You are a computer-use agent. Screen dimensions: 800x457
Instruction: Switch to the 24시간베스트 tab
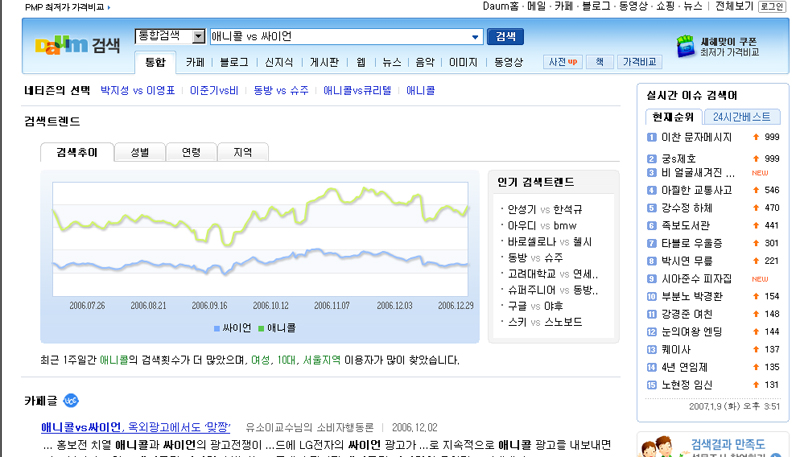741,117
